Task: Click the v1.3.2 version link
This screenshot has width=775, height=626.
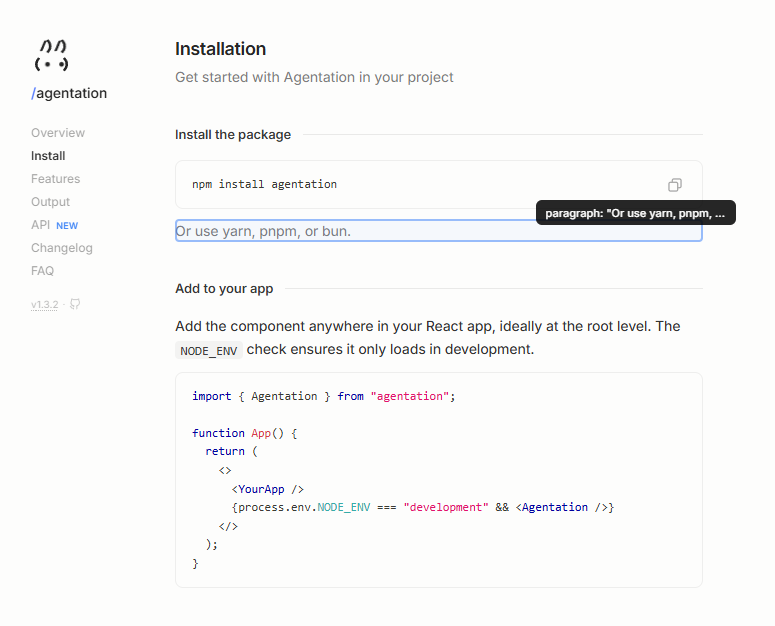Action: tap(45, 304)
